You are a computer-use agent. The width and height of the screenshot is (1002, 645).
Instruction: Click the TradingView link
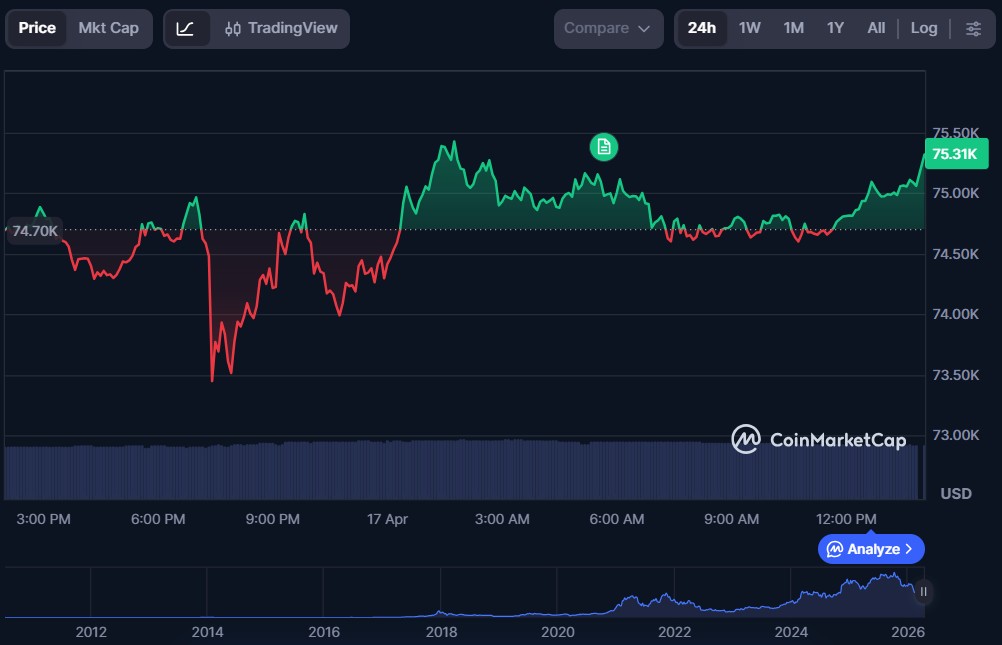295,28
